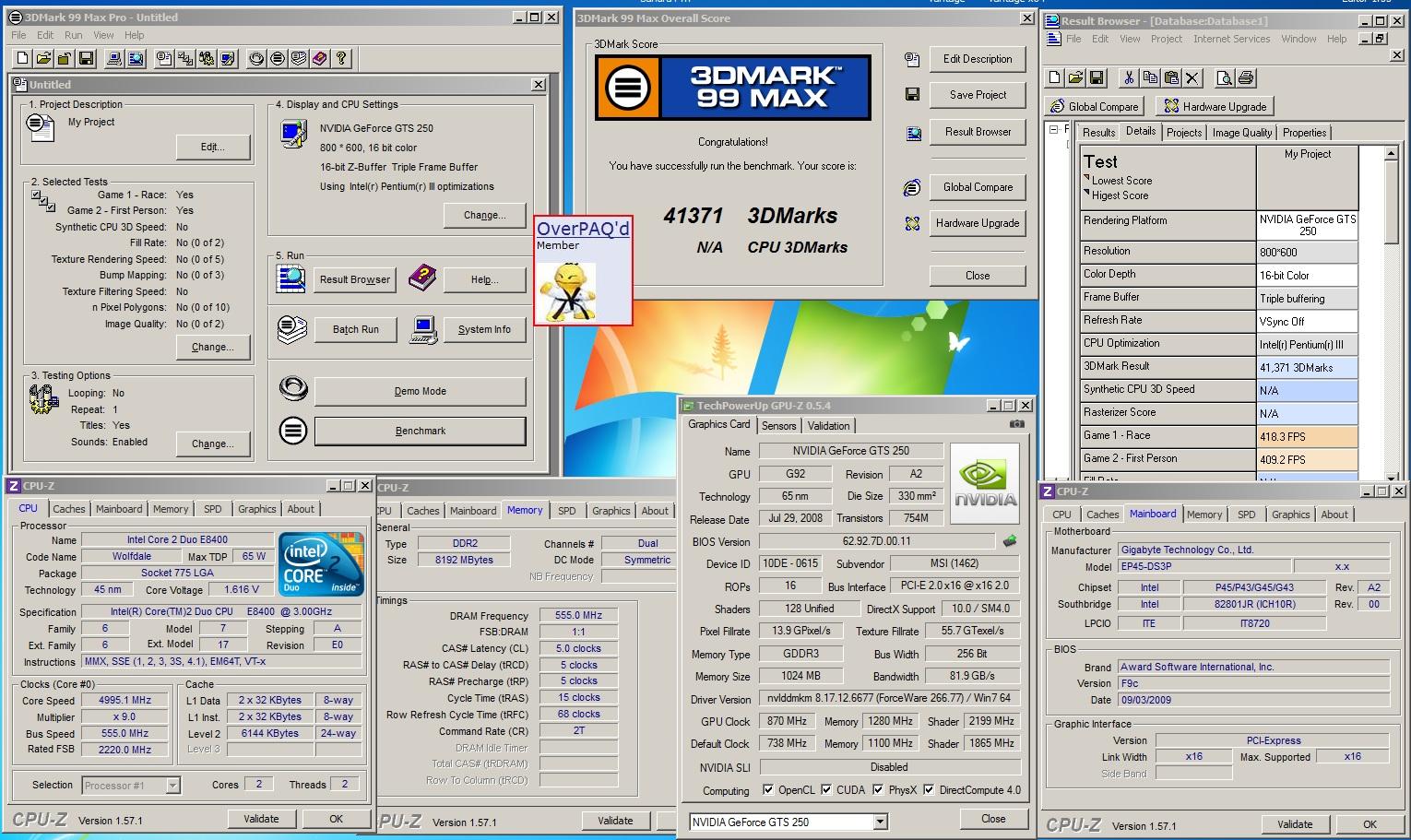Click BIOS save chip icon in GPU-Z

click(1010, 541)
